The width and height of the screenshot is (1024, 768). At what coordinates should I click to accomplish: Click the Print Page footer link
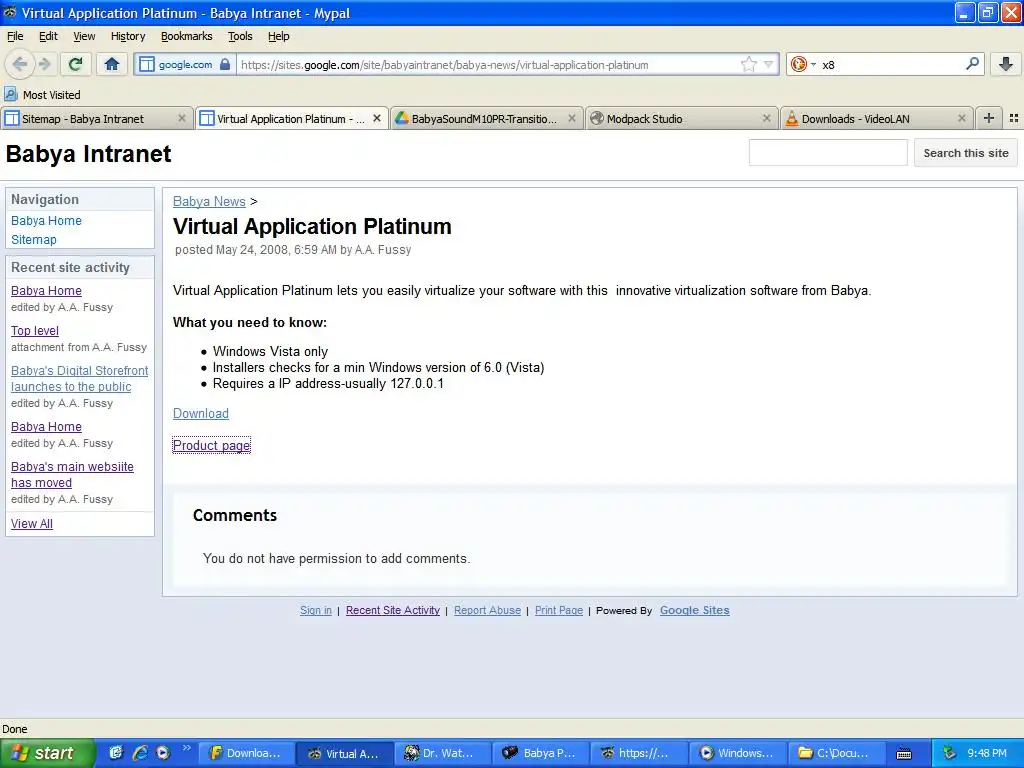(x=558, y=610)
